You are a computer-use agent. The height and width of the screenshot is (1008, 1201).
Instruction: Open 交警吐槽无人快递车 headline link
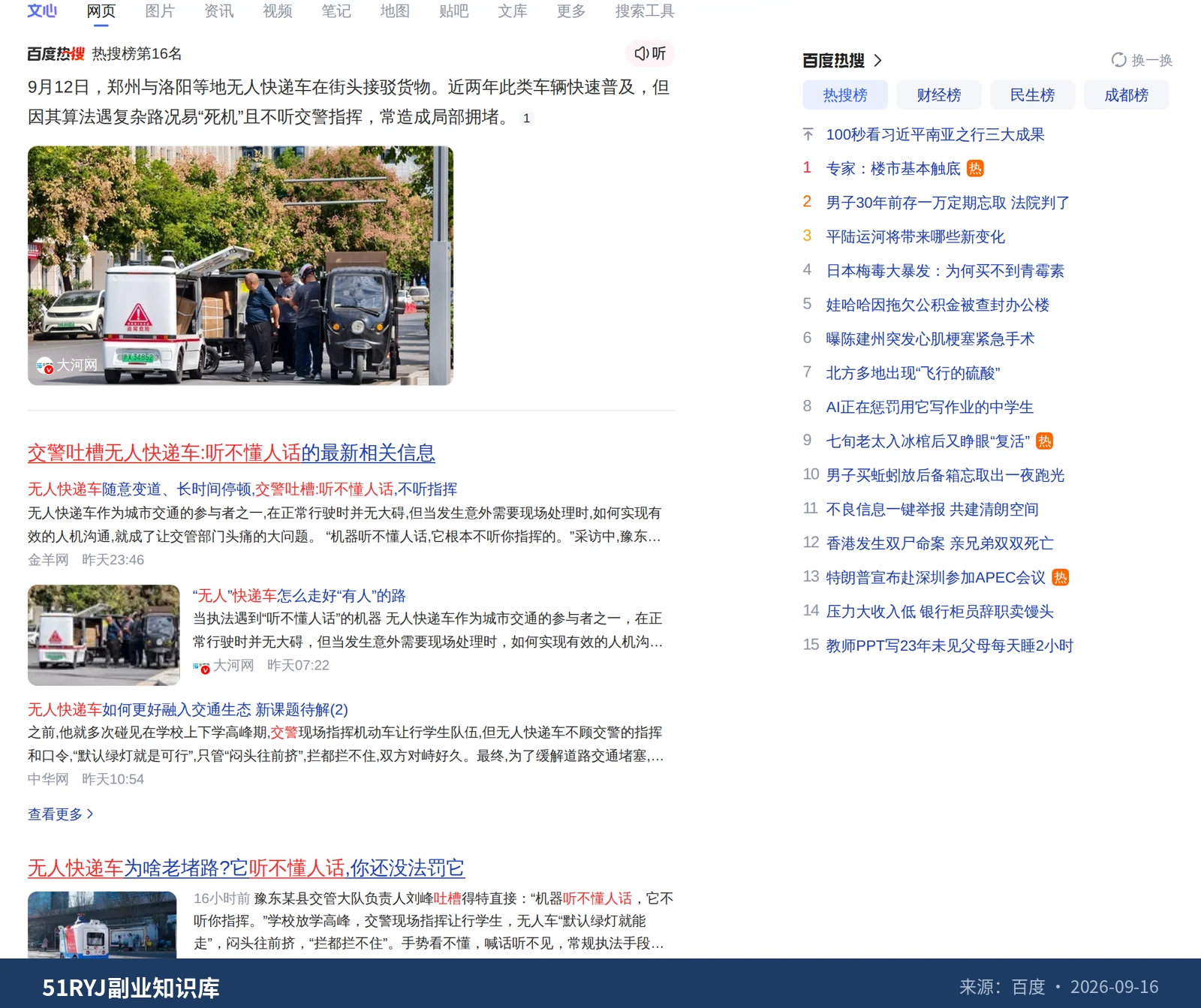[231, 453]
